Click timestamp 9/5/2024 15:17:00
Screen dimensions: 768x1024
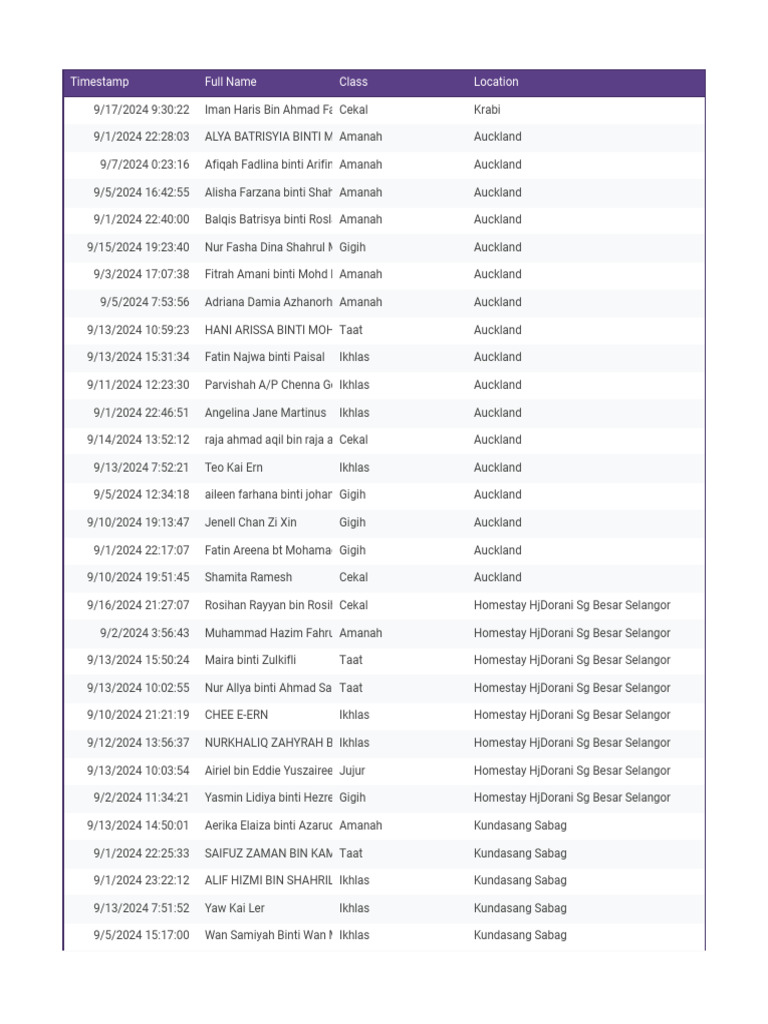click(x=141, y=935)
